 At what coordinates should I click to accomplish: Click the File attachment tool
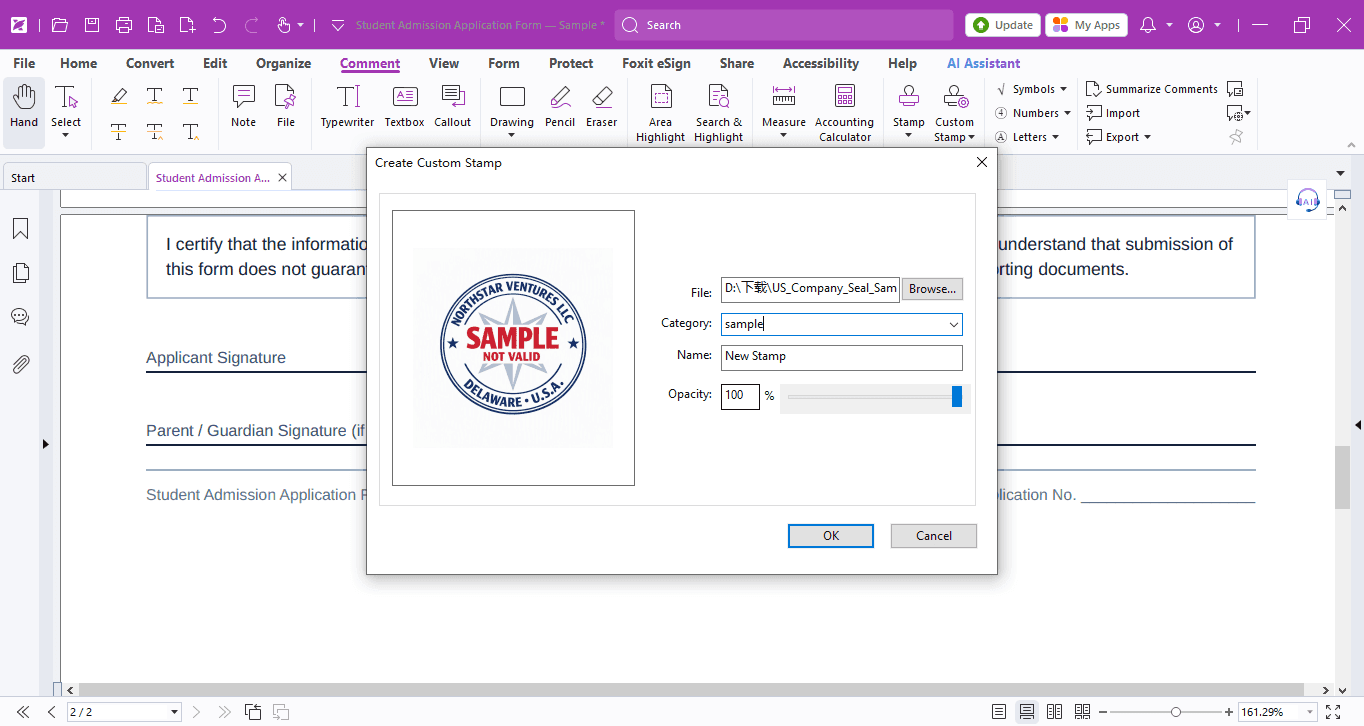point(286,107)
